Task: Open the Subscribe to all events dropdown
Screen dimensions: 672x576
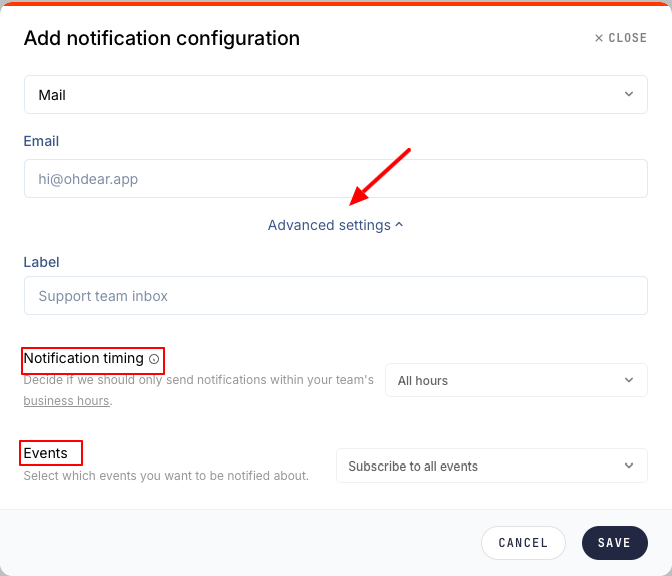Action: (491, 466)
